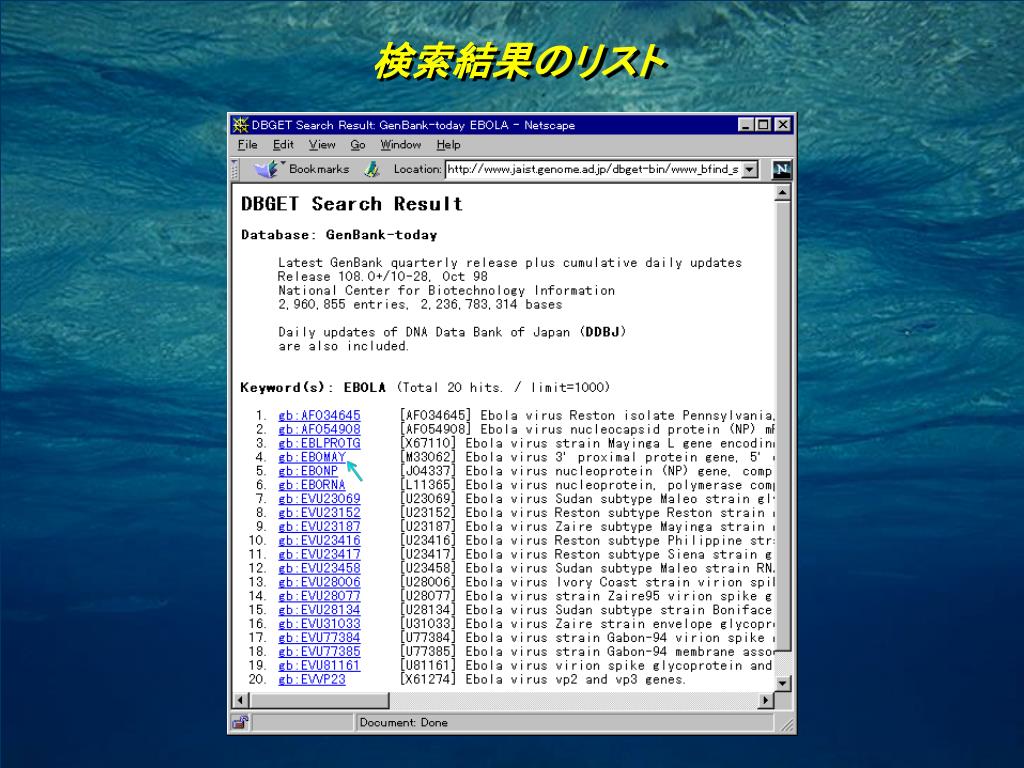
Task: Open link gb:EVU28006
Action: 319,582
